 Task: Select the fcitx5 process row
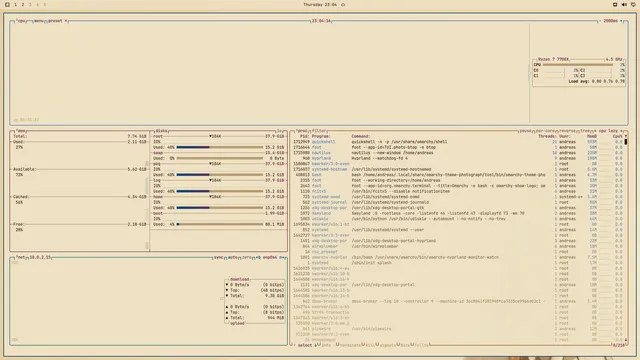[x=458, y=191]
